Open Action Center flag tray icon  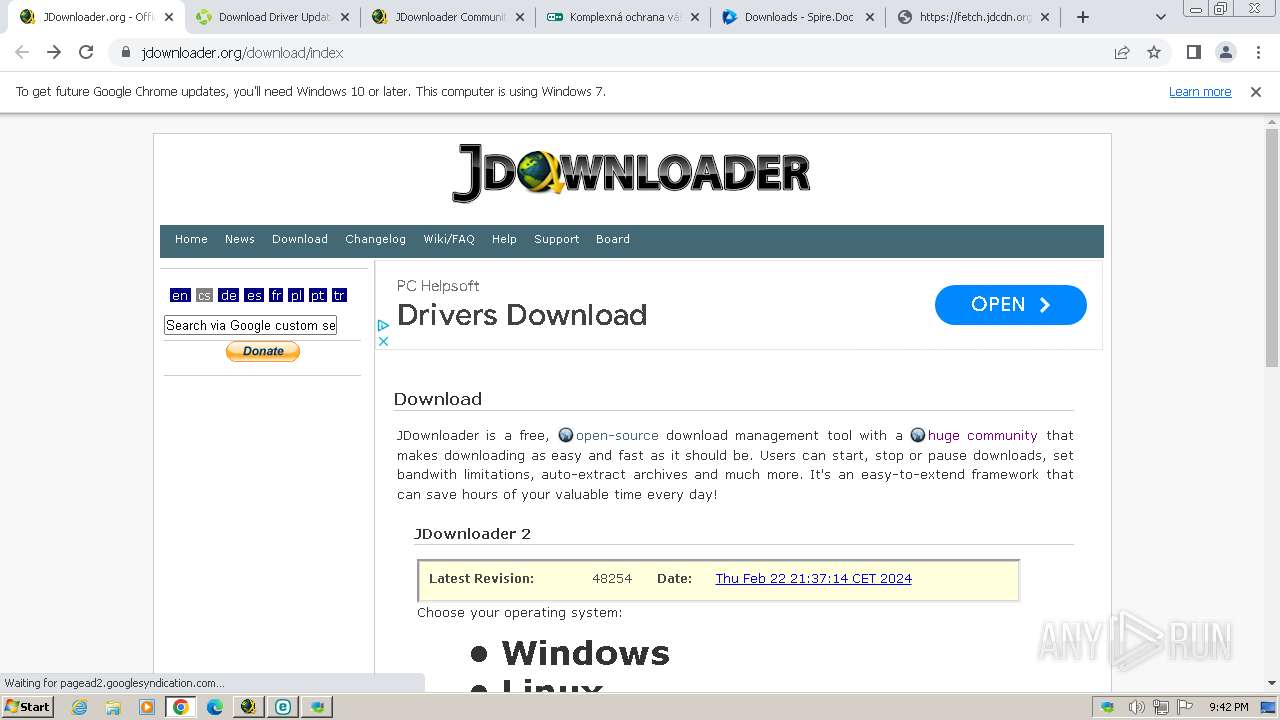click(x=1185, y=707)
